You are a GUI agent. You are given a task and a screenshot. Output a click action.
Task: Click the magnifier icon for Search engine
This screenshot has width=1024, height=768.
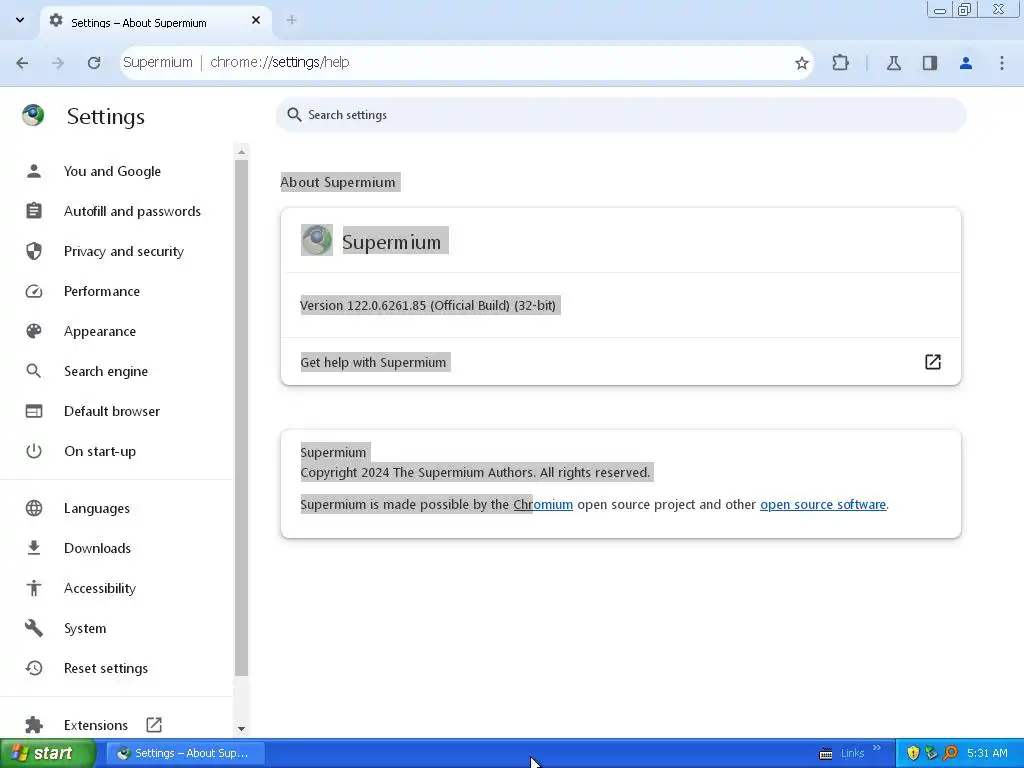pos(34,371)
